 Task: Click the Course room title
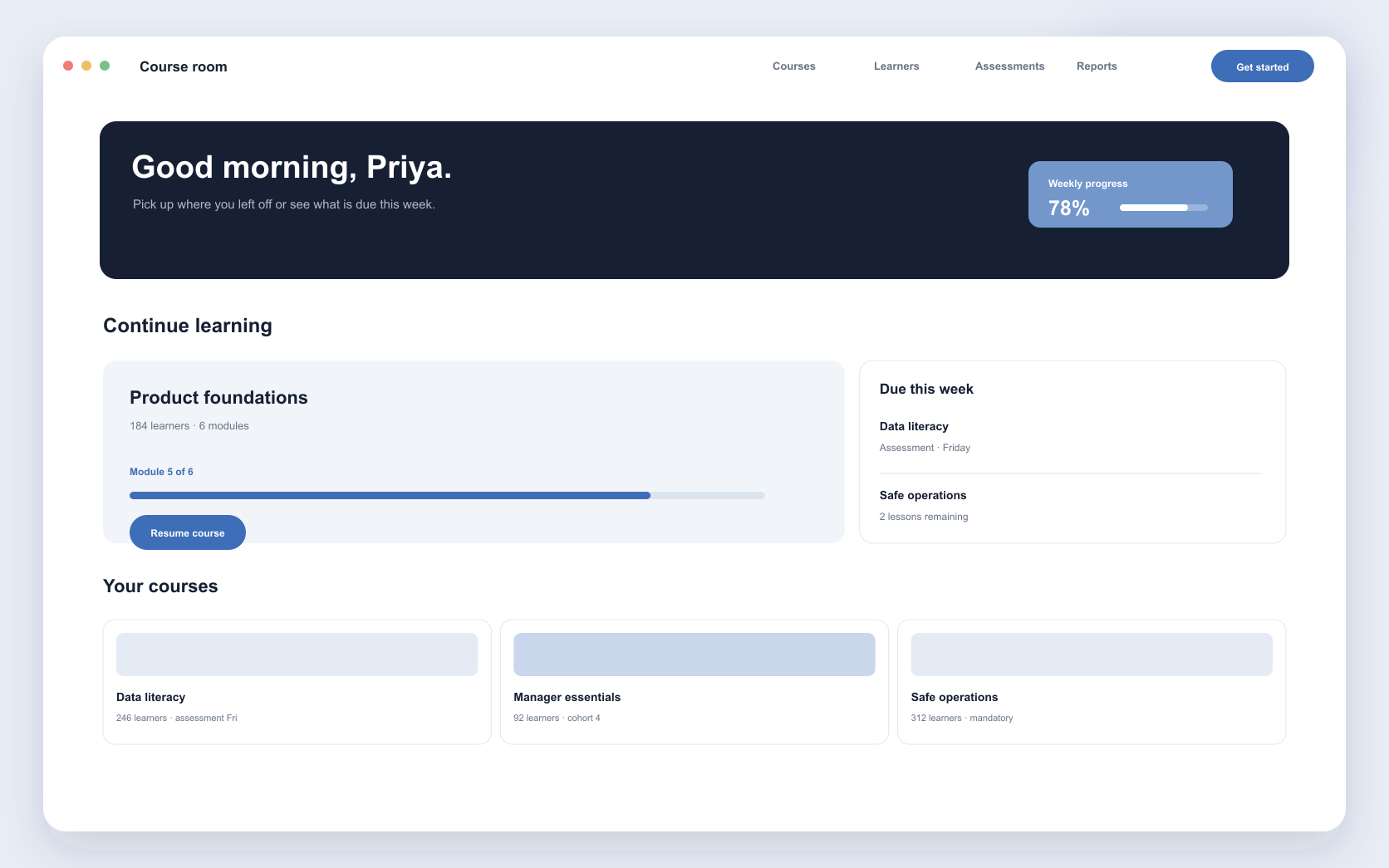183,66
